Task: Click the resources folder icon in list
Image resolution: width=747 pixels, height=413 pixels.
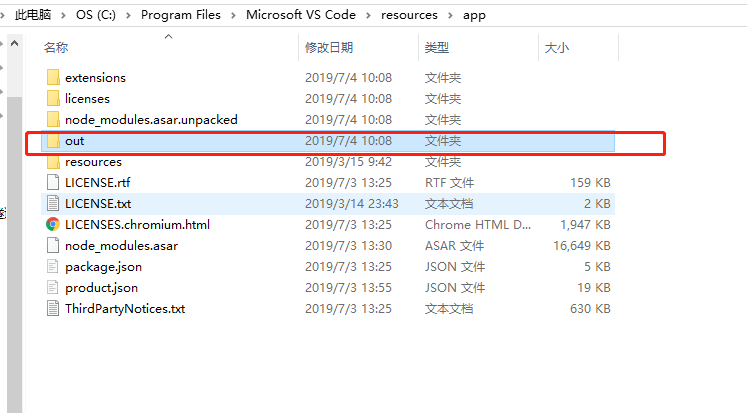Action: click(53, 162)
